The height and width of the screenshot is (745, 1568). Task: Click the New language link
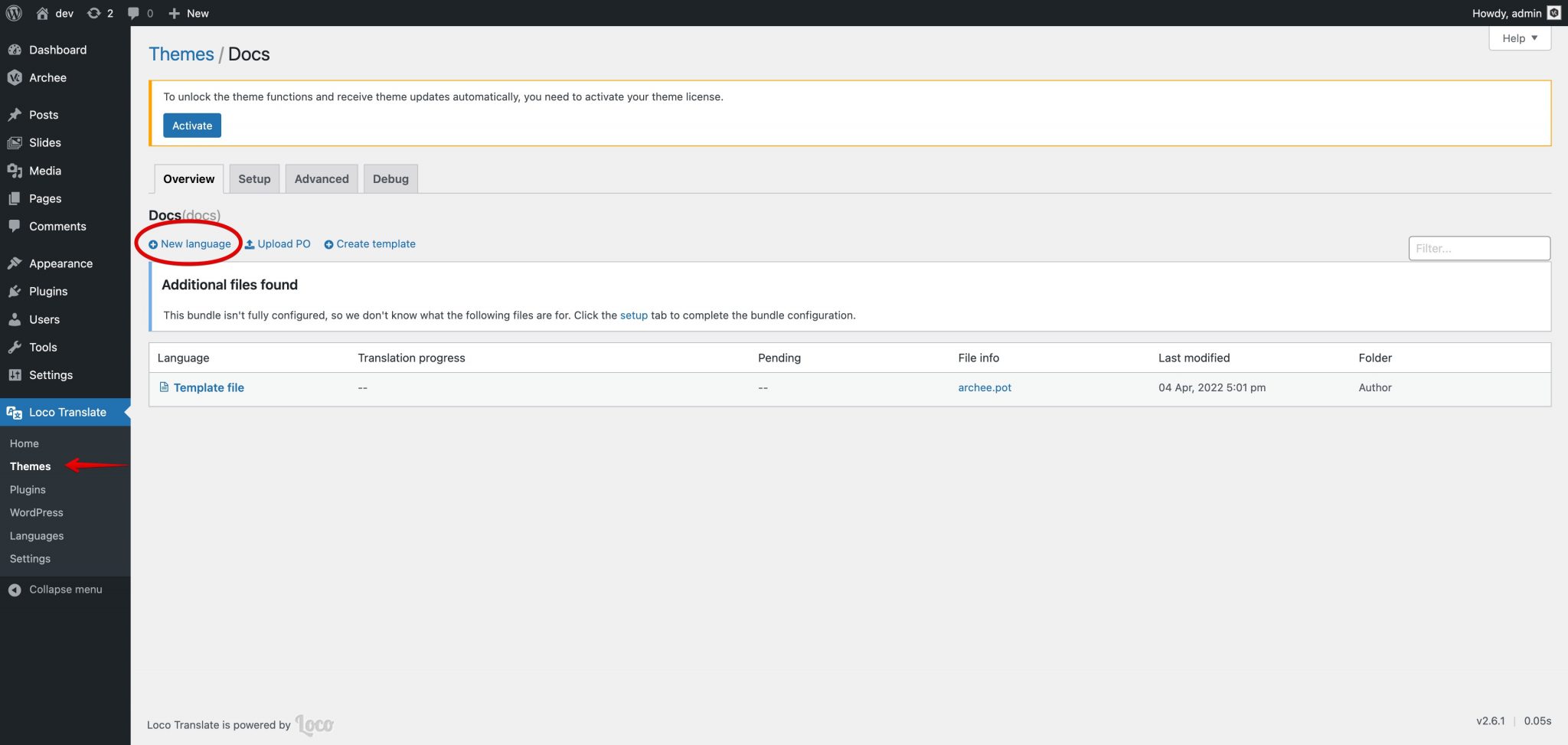(190, 244)
